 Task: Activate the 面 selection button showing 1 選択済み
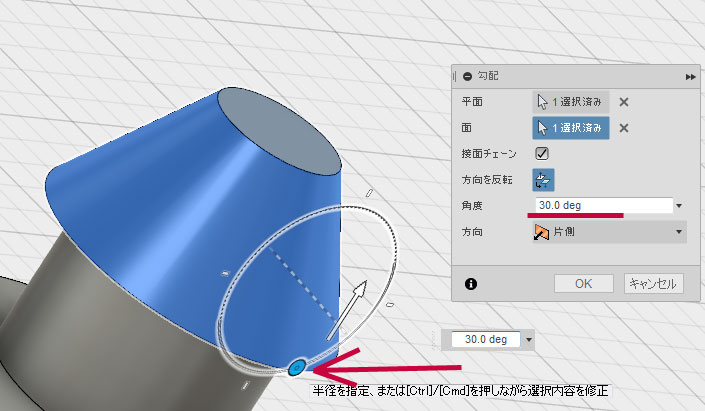570,128
